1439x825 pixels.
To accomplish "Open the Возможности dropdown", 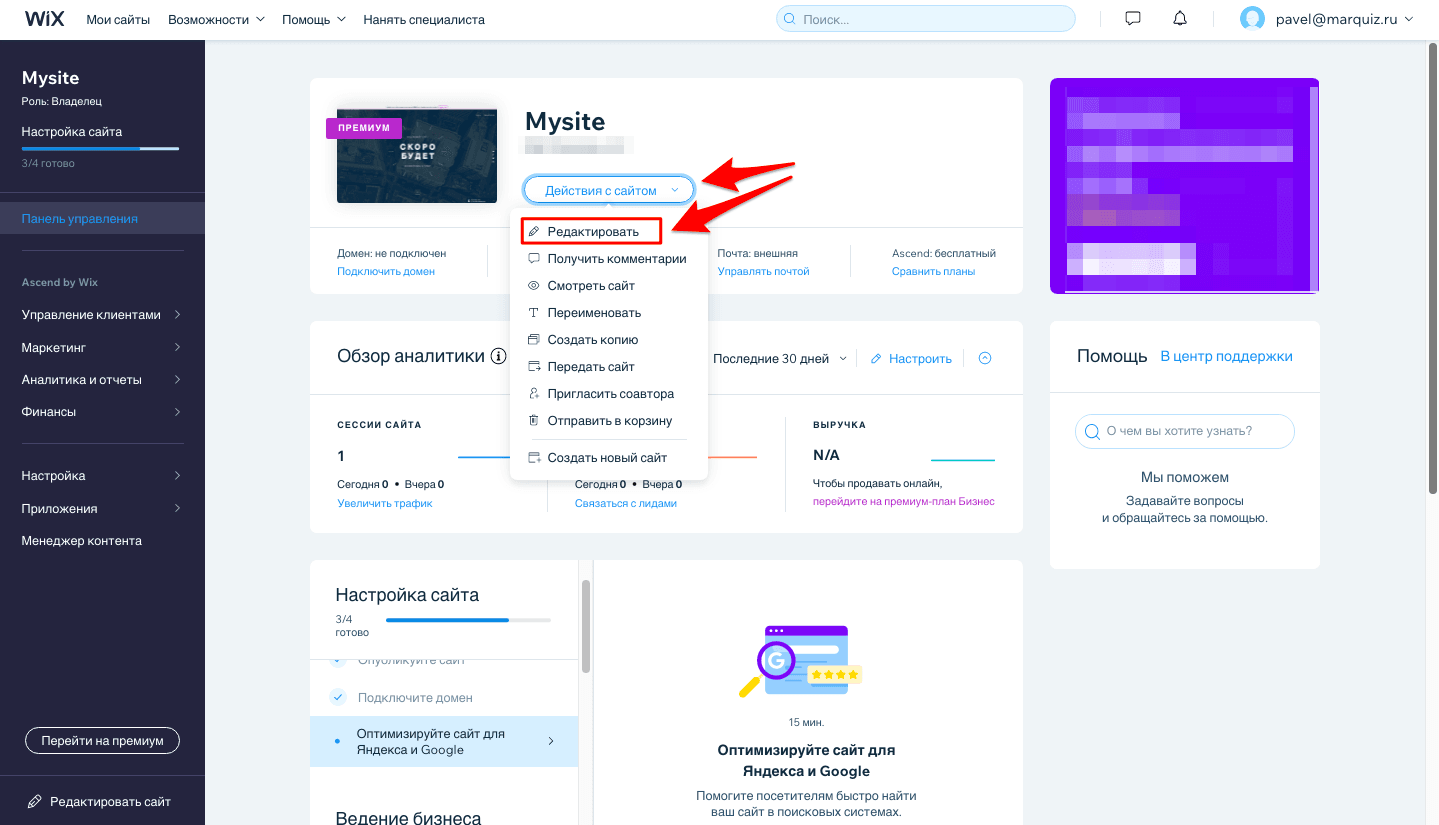I will tap(217, 19).
